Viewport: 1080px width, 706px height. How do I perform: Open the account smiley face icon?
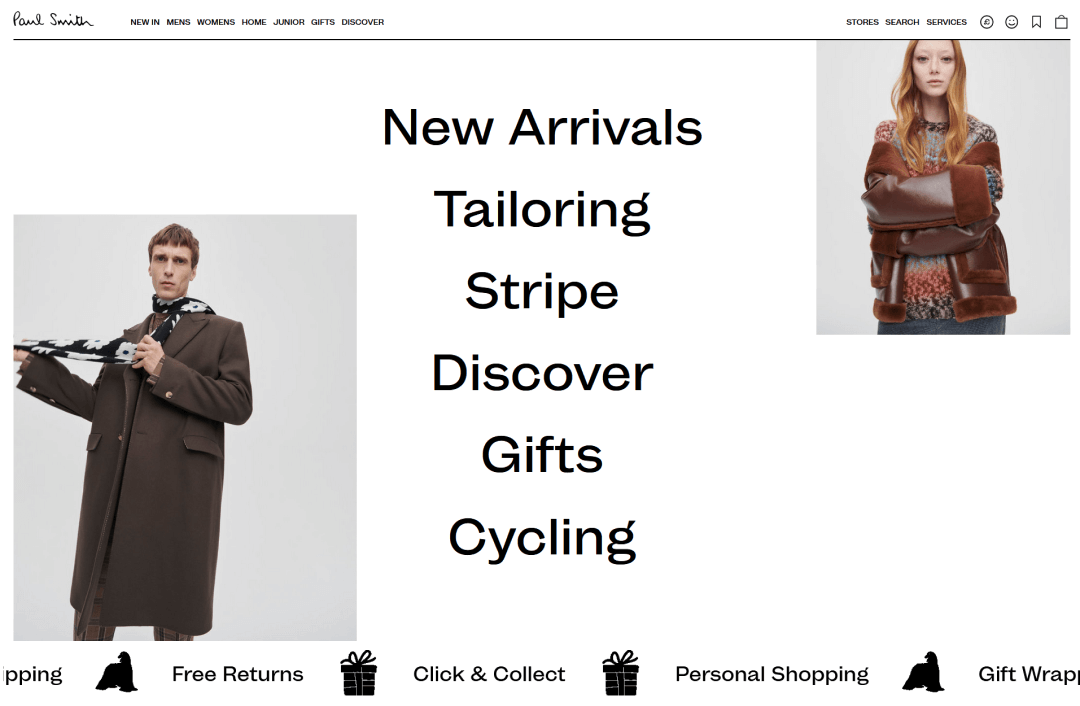point(1011,22)
